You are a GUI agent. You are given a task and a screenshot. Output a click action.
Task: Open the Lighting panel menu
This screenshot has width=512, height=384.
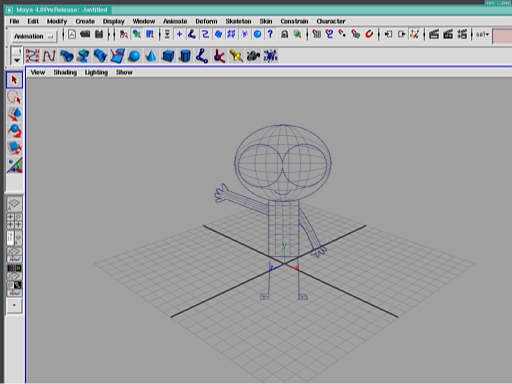96,72
